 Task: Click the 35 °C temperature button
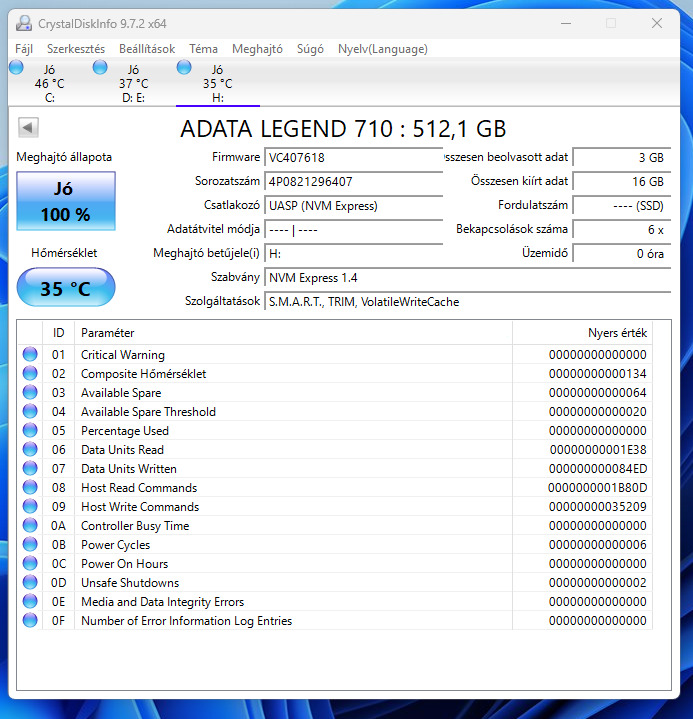(x=66, y=288)
